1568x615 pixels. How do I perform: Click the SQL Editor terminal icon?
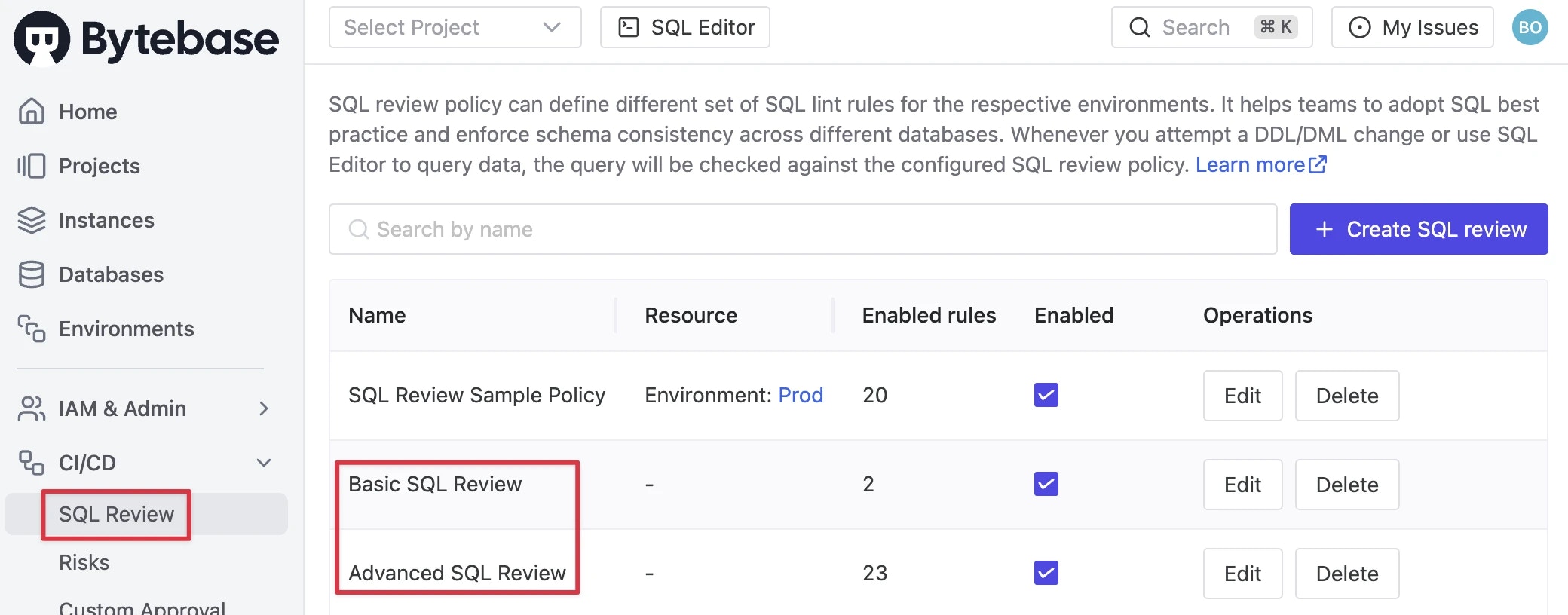point(629,27)
